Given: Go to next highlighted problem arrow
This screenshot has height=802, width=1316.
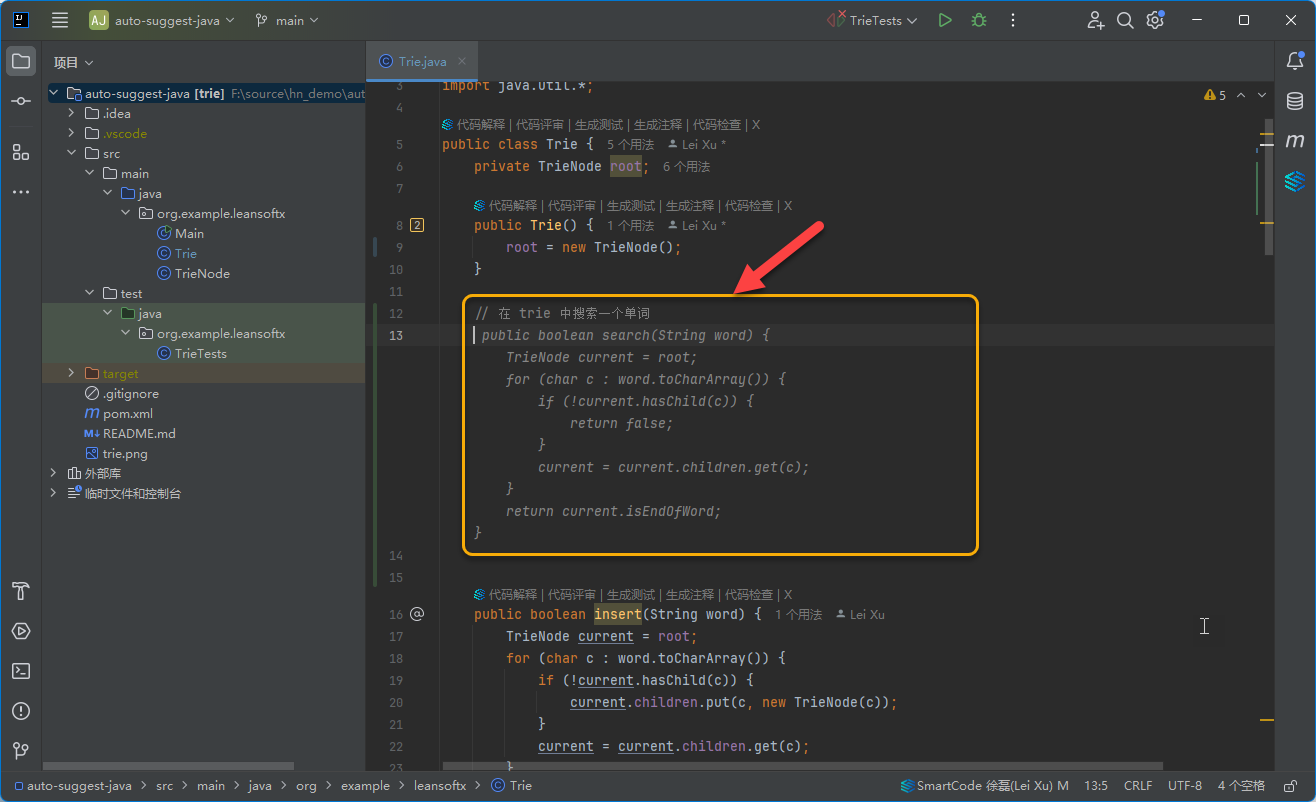Looking at the screenshot, I should (x=1262, y=95).
